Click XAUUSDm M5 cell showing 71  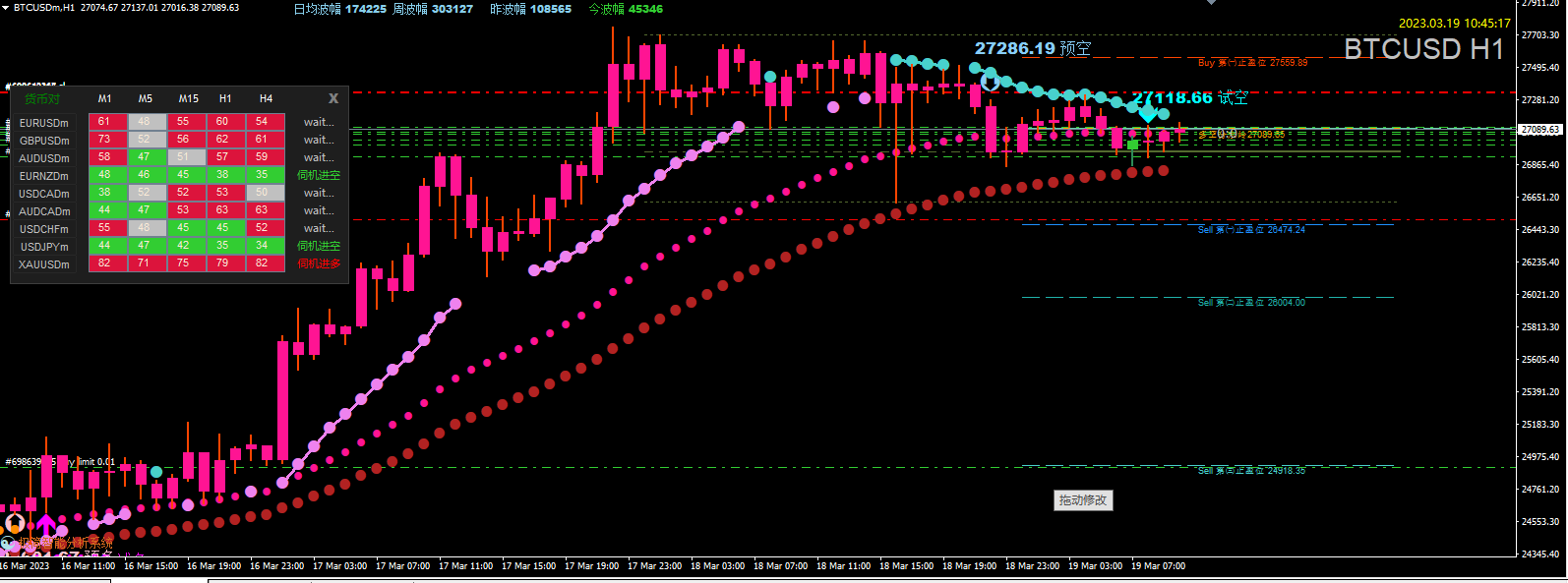click(147, 263)
